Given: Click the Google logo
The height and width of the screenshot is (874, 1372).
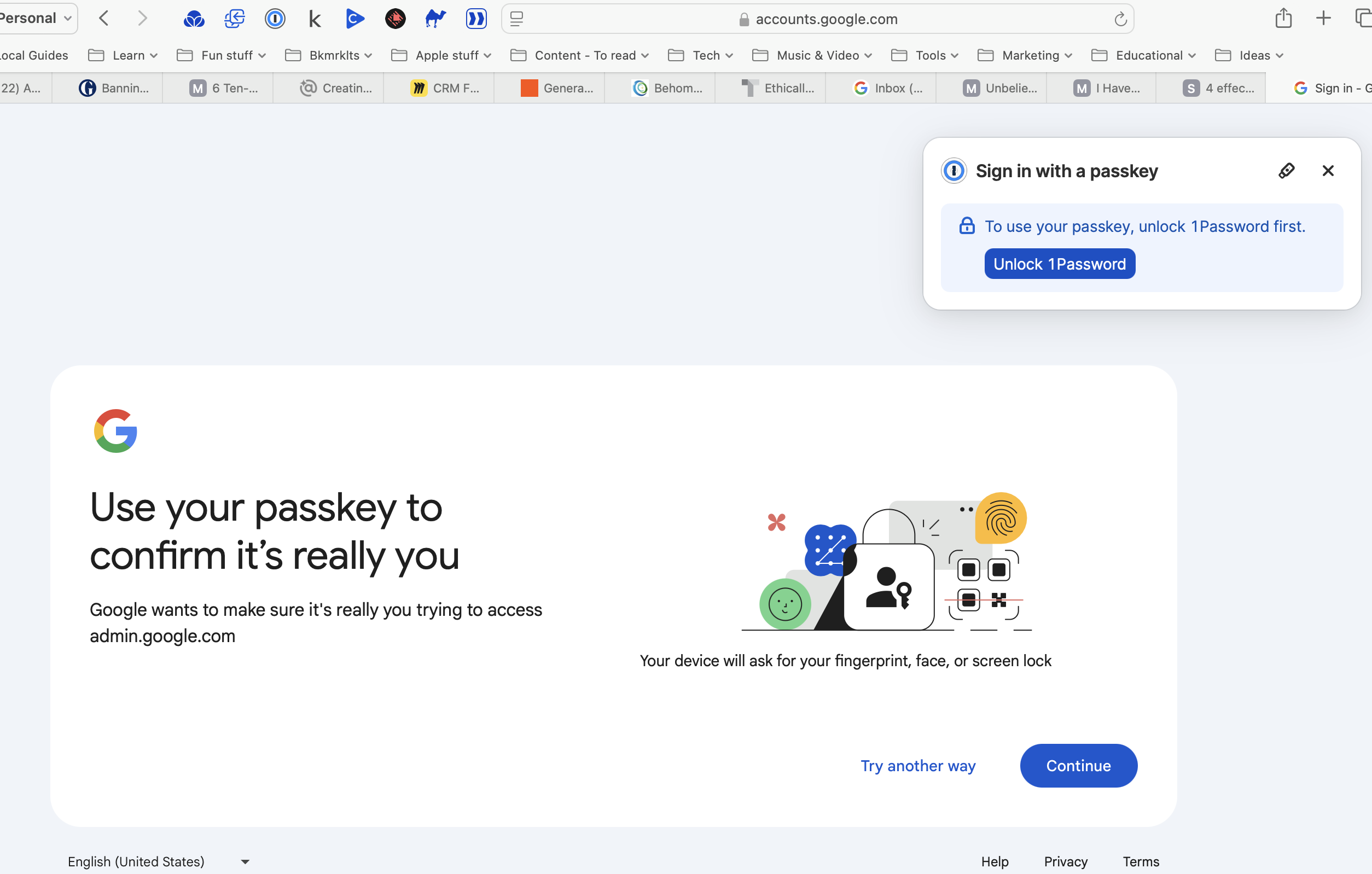Looking at the screenshot, I should [115, 431].
